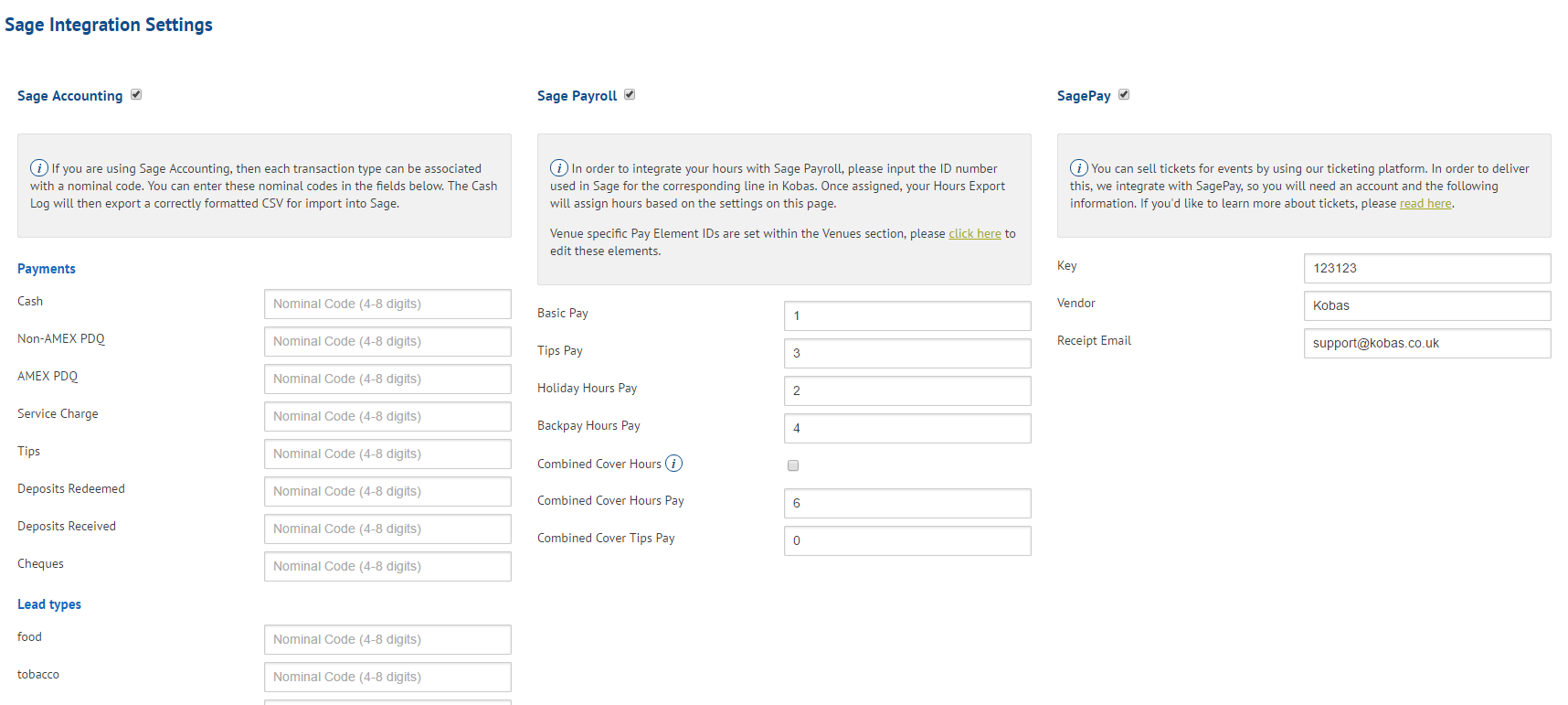Select the Receipt Email field
Viewport: 1568px width, 705px height.
(1427, 343)
